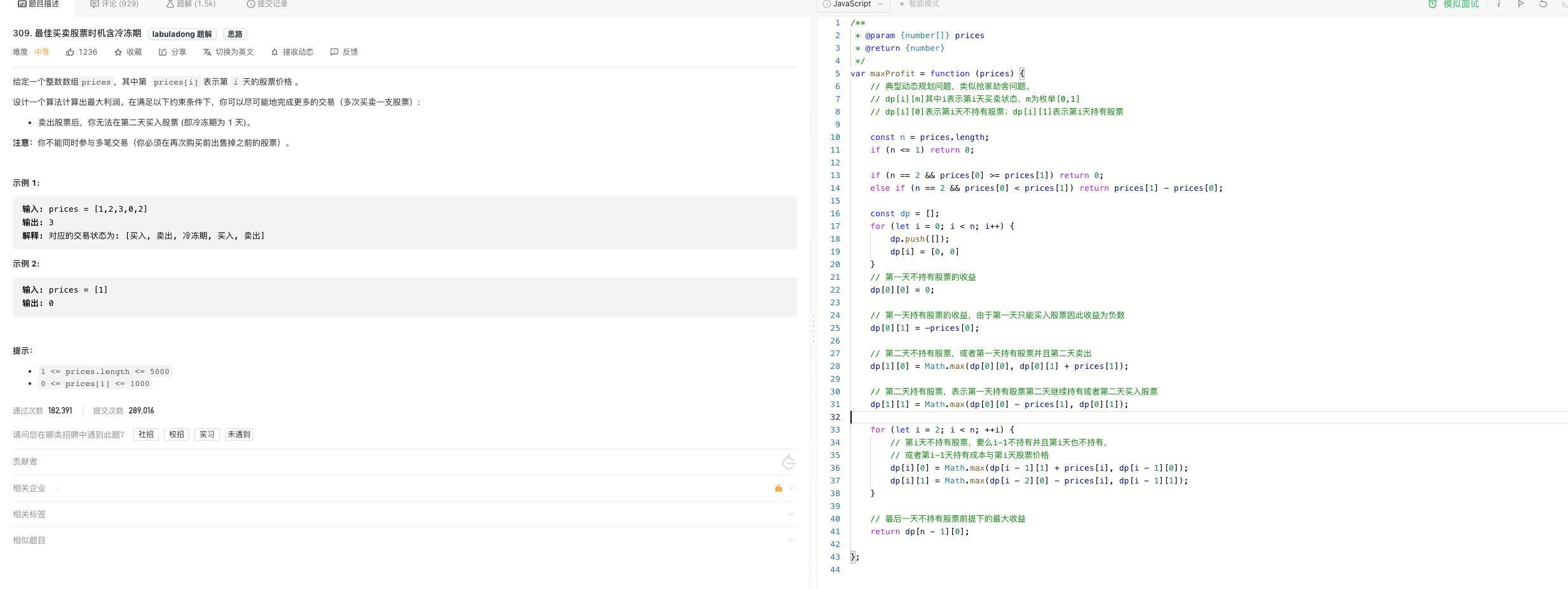1568x589 pixels.
Task: Click the alarm clock icon for 模拟面试
Action: tap(1433, 4)
